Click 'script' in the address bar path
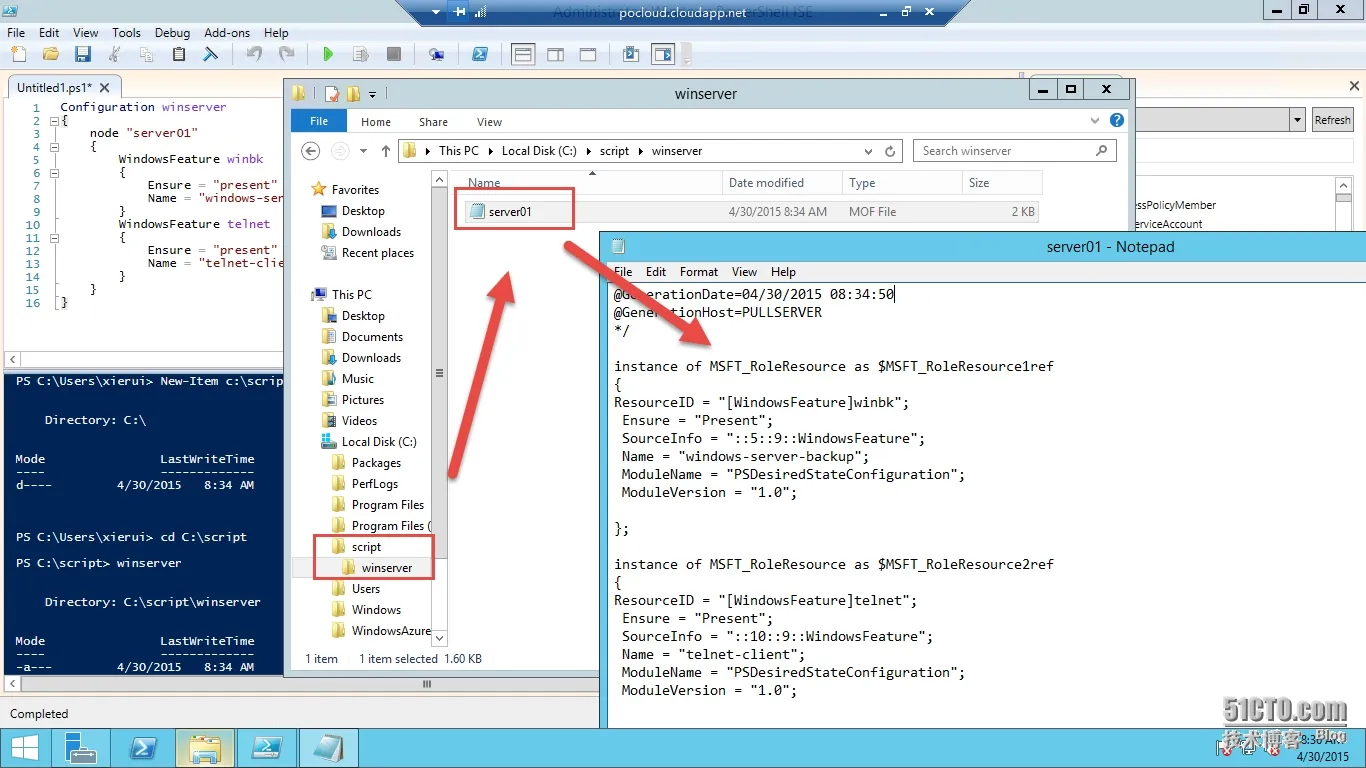 (x=614, y=151)
